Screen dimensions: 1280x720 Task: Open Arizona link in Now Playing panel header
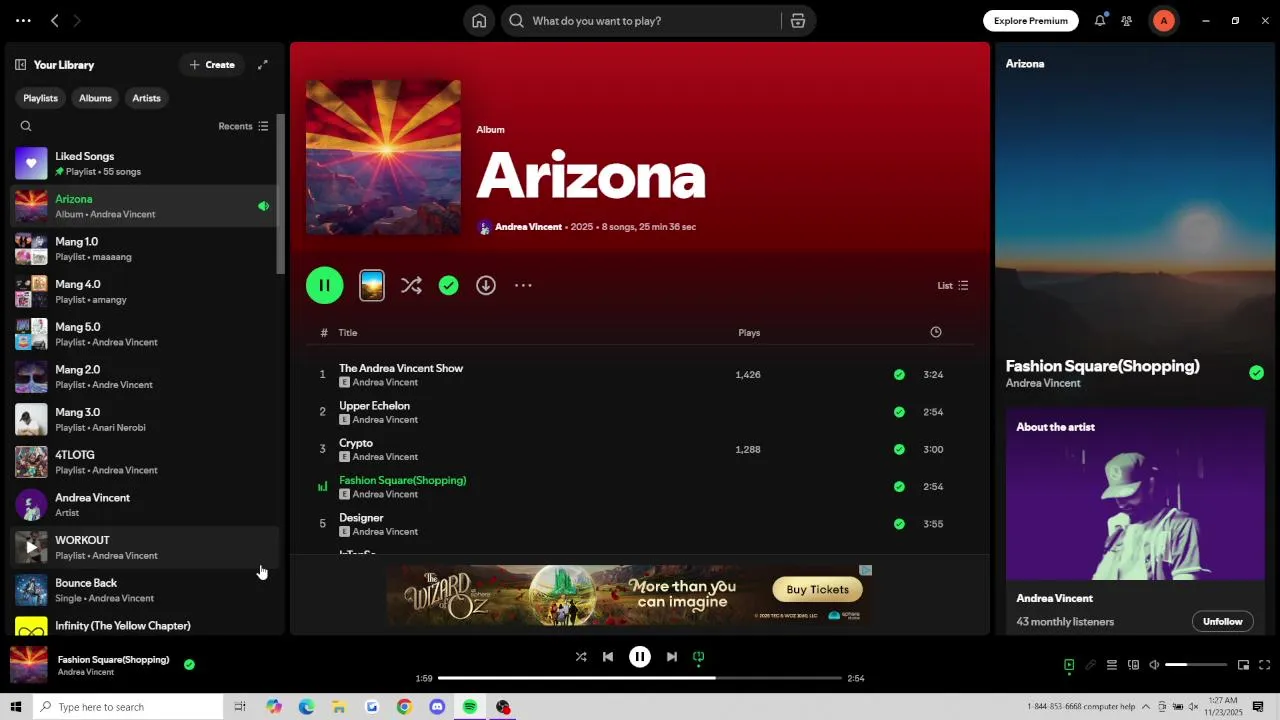pos(1025,64)
